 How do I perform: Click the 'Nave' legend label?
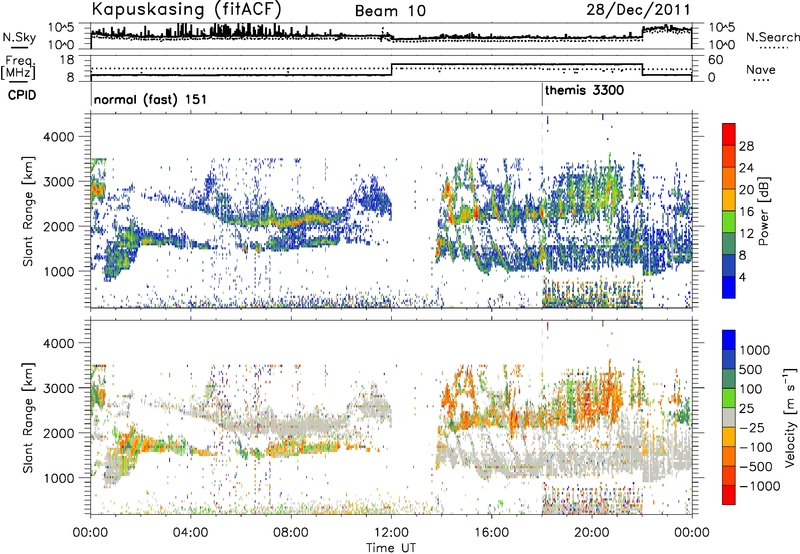point(761,69)
